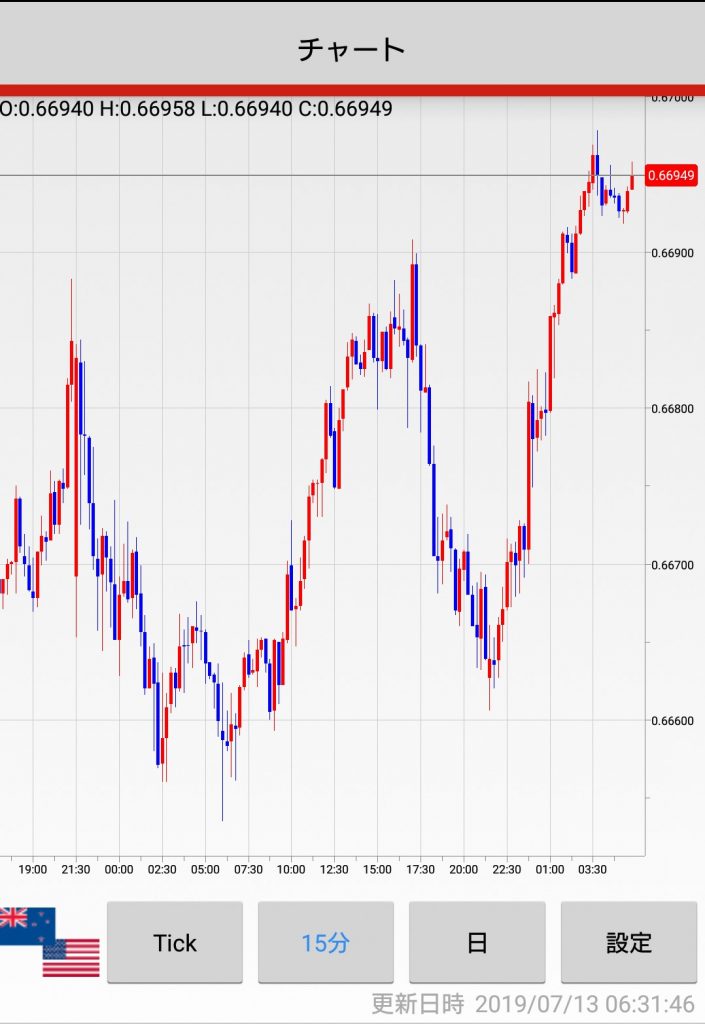This screenshot has width=705, height=1024.
Task: Tap the United States flag icon
Action: click(71, 957)
